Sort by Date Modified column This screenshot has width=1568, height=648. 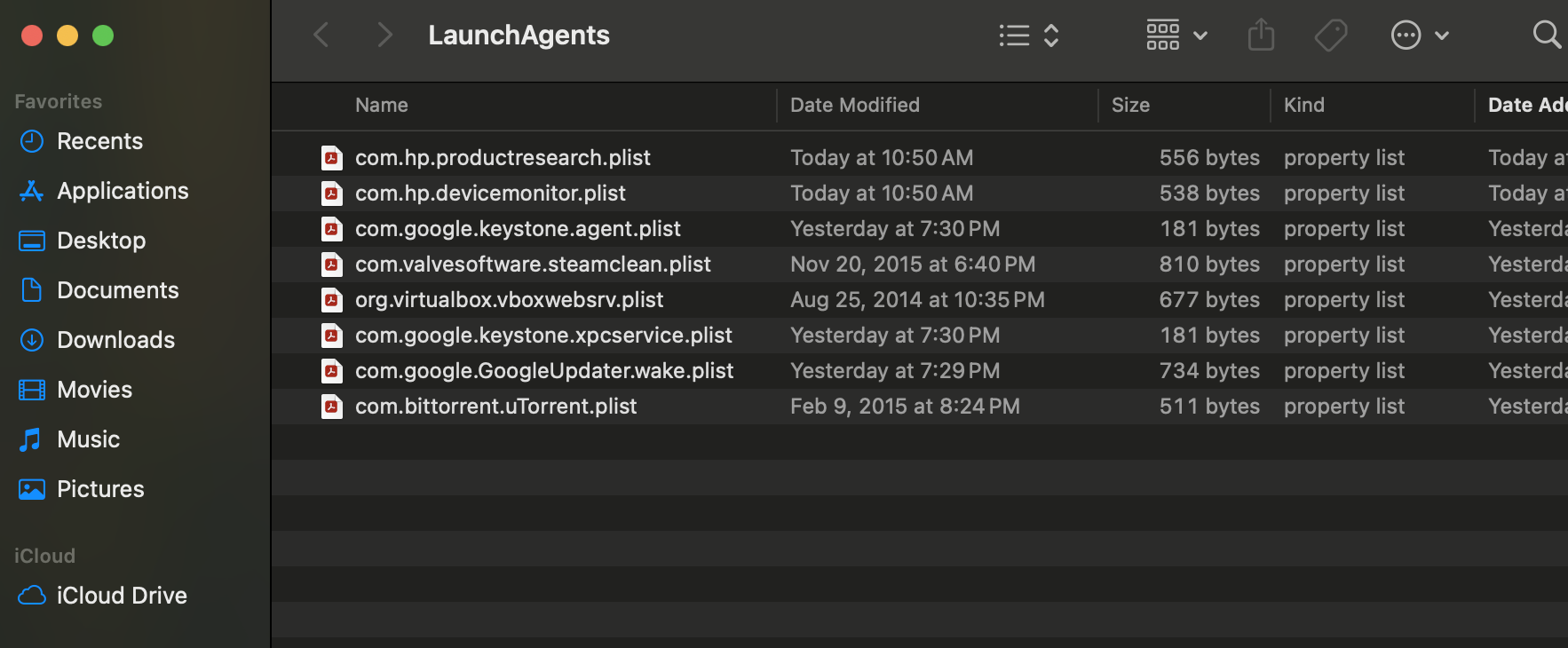click(854, 106)
